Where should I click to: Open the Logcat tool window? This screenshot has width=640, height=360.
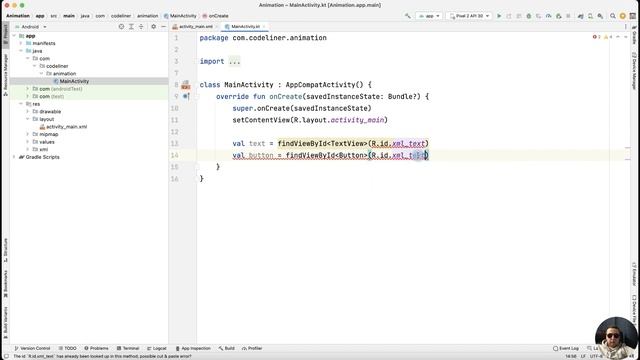click(x=156, y=349)
